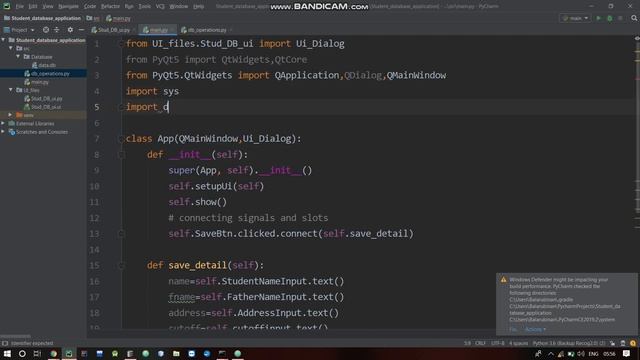Click the Stop icon in toolbar
Viewport: 640px width, 360px height.
pyautogui.click(x=620, y=18)
